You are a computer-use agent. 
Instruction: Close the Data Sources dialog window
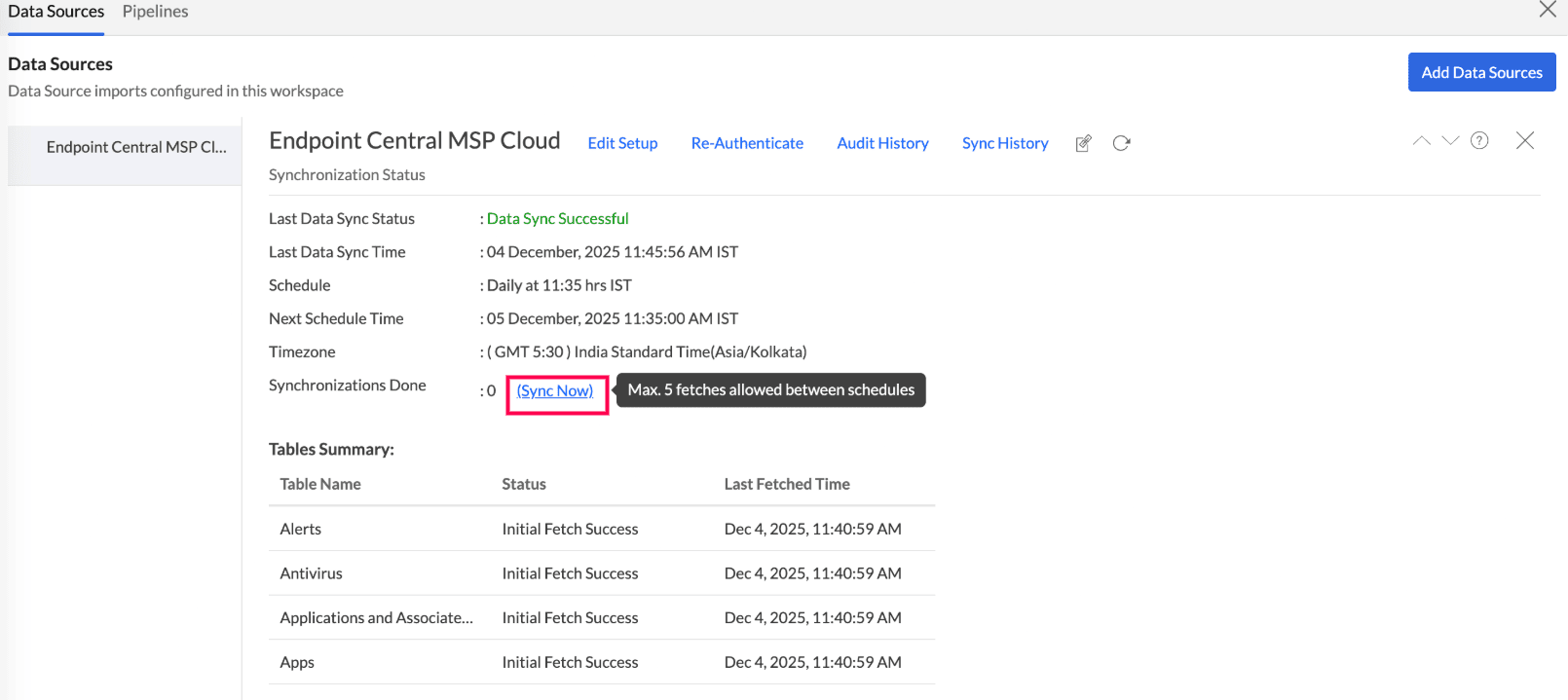point(1547,10)
